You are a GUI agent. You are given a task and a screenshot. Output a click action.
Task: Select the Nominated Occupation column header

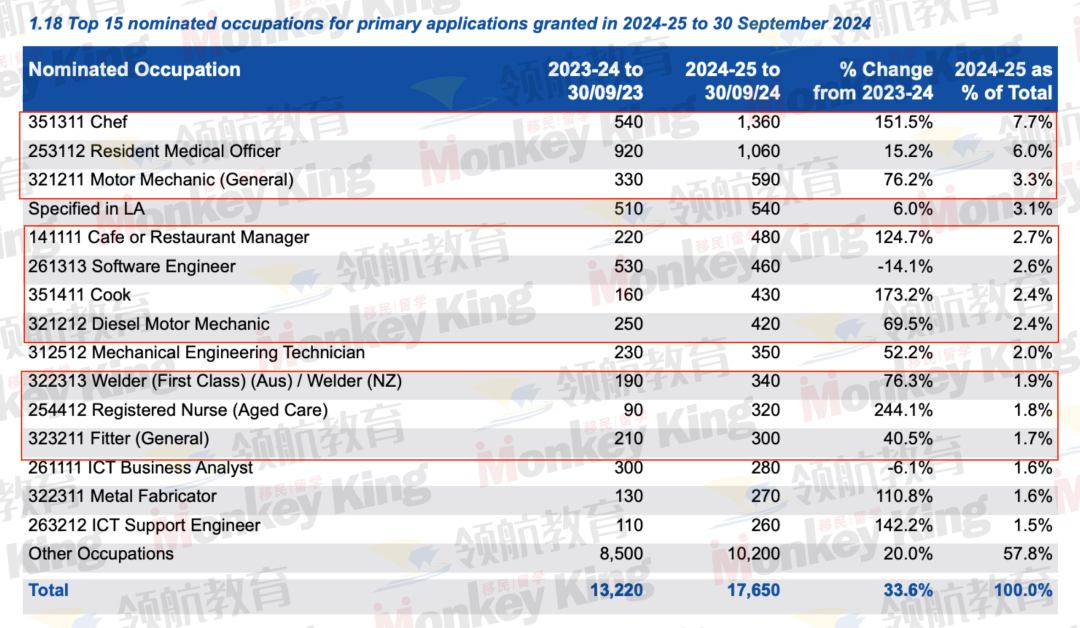pos(134,70)
